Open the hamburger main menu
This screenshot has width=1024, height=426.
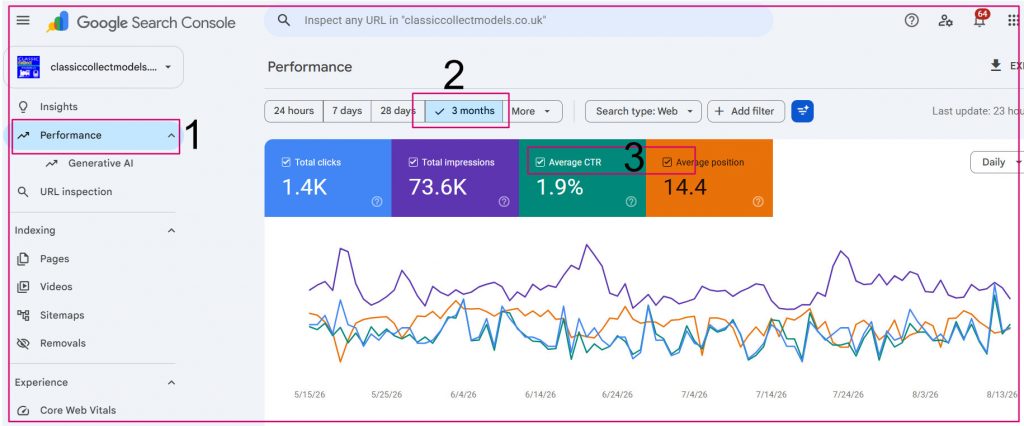23,20
